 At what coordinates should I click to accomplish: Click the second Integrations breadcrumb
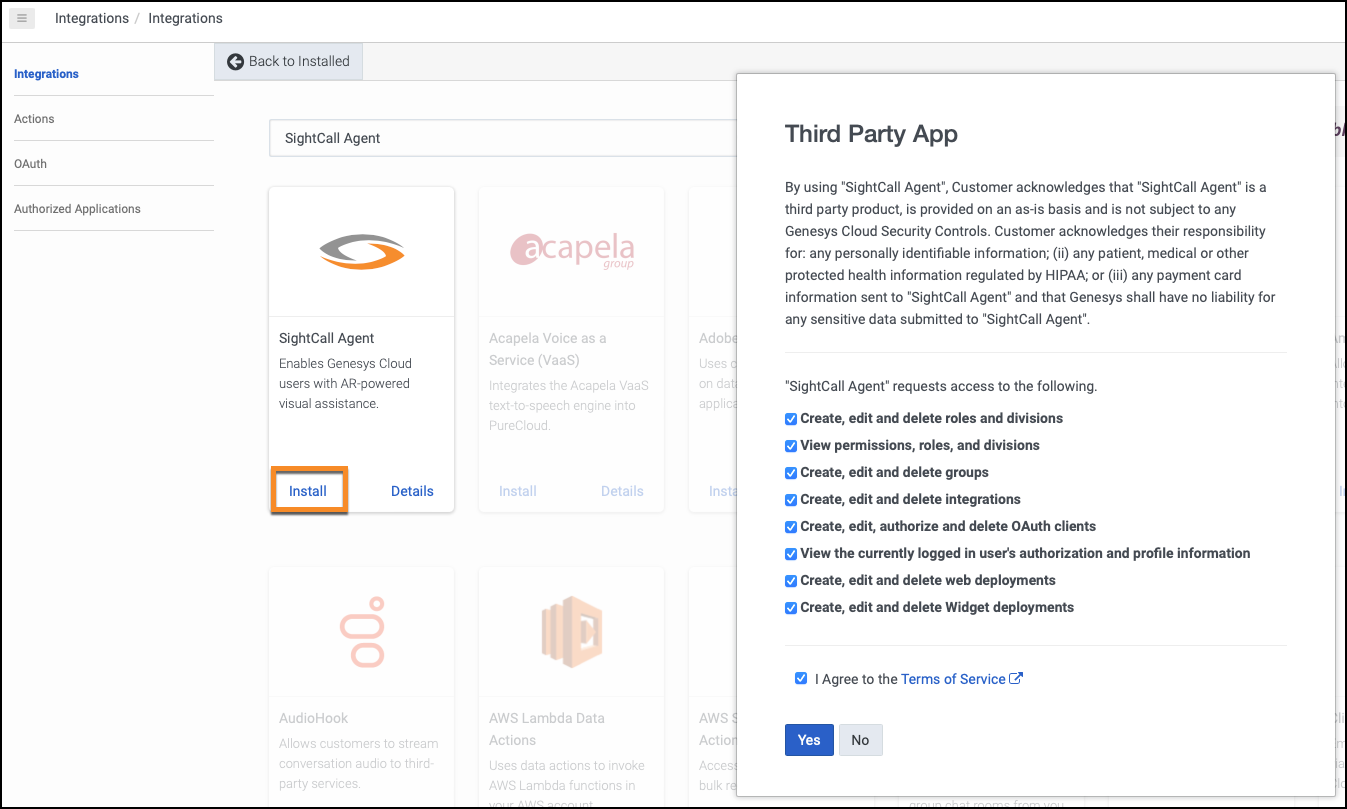point(185,18)
